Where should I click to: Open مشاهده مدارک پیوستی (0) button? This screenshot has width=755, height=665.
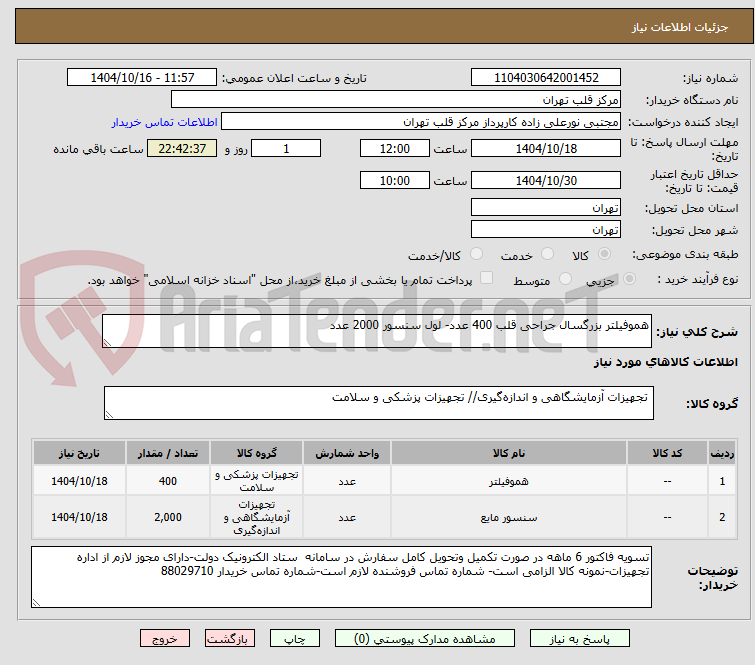pos(424,639)
